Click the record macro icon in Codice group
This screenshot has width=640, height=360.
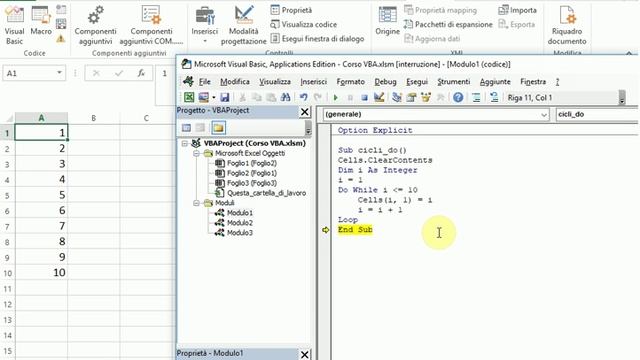61,9
